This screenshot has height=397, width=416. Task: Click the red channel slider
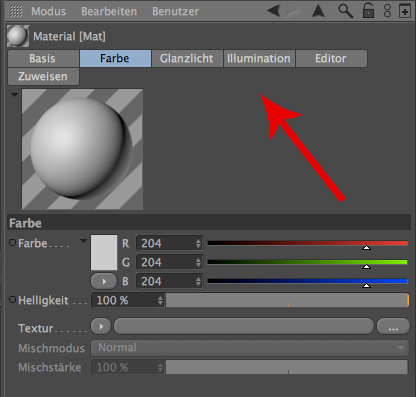(x=308, y=244)
